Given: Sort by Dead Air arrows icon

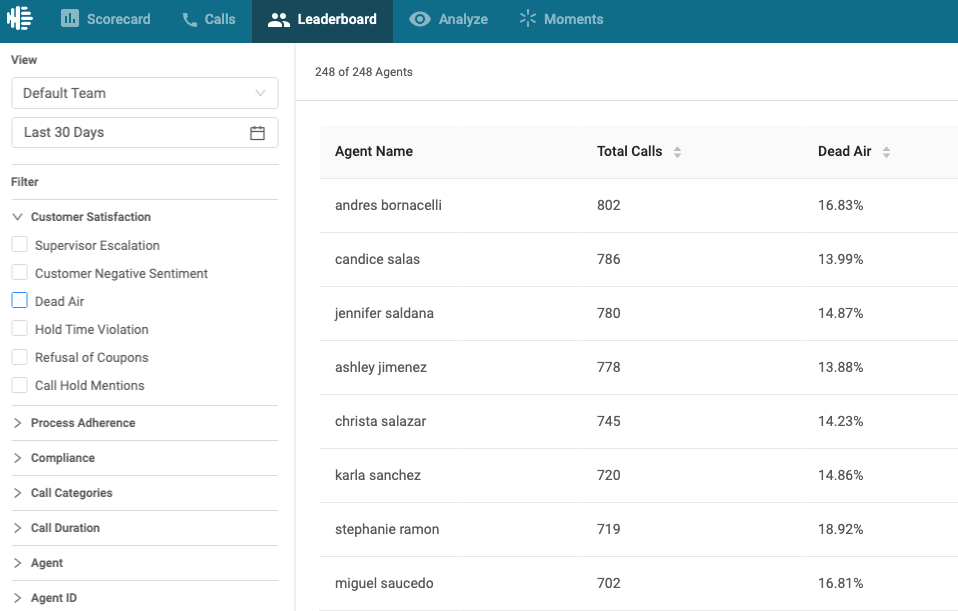Looking at the screenshot, I should click(x=886, y=152).
